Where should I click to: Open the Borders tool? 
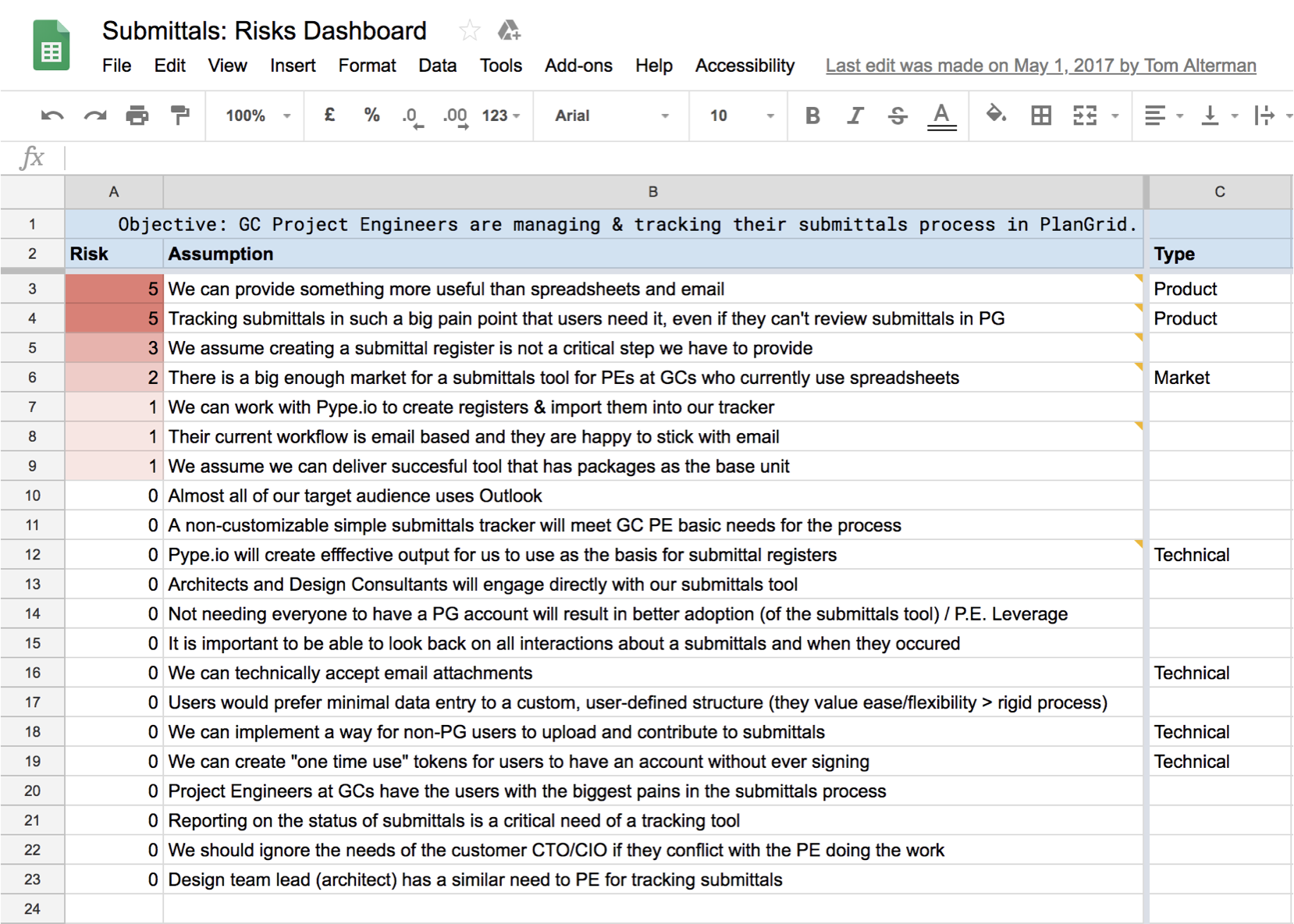pos(1041,115)
